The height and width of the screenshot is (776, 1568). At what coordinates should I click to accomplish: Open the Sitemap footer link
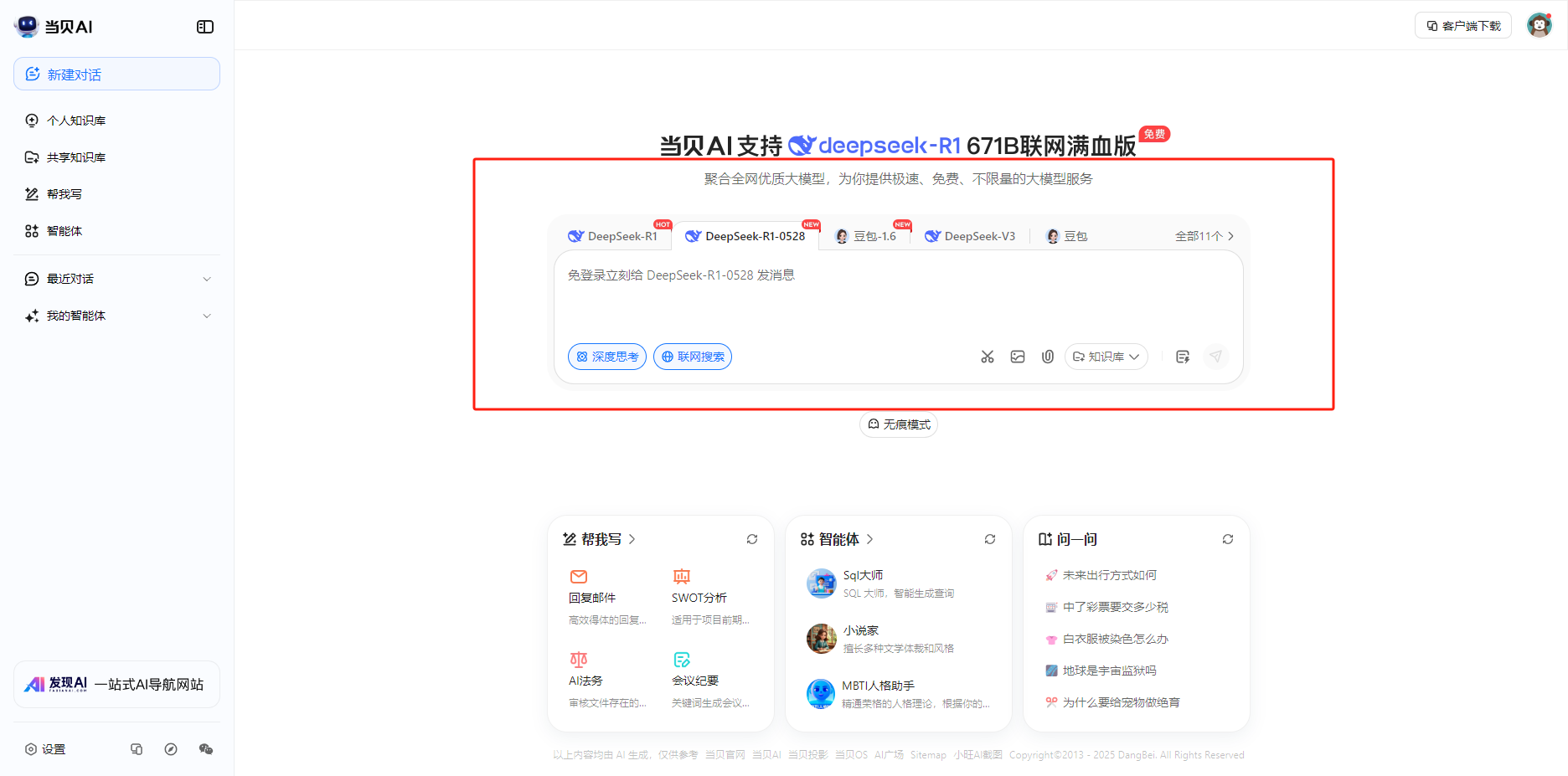[928, 755]
